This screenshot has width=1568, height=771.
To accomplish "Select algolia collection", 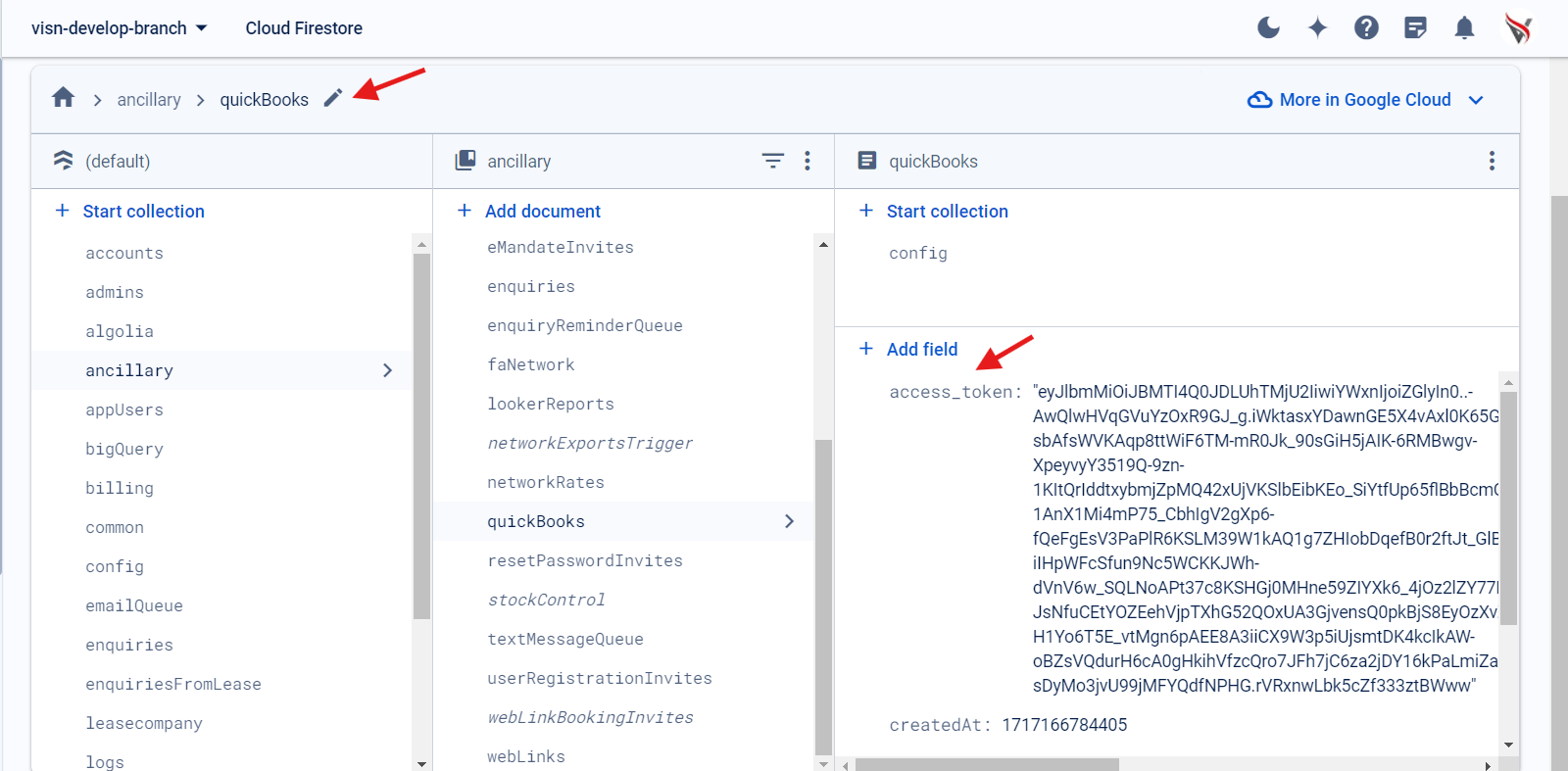I will tap(120, 331).
